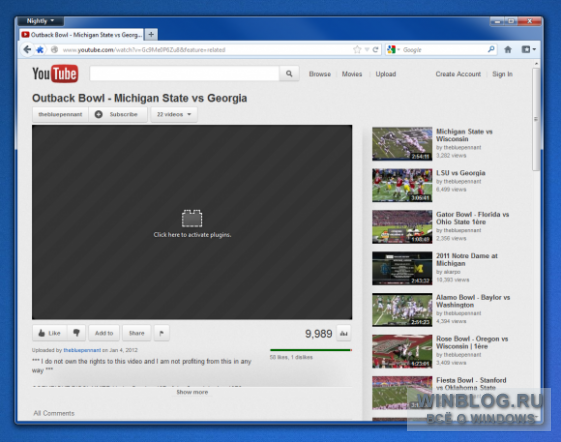Viewport: 561px width, 442px height.
Task: Click Sign In link
Action: tap(502, 74)
